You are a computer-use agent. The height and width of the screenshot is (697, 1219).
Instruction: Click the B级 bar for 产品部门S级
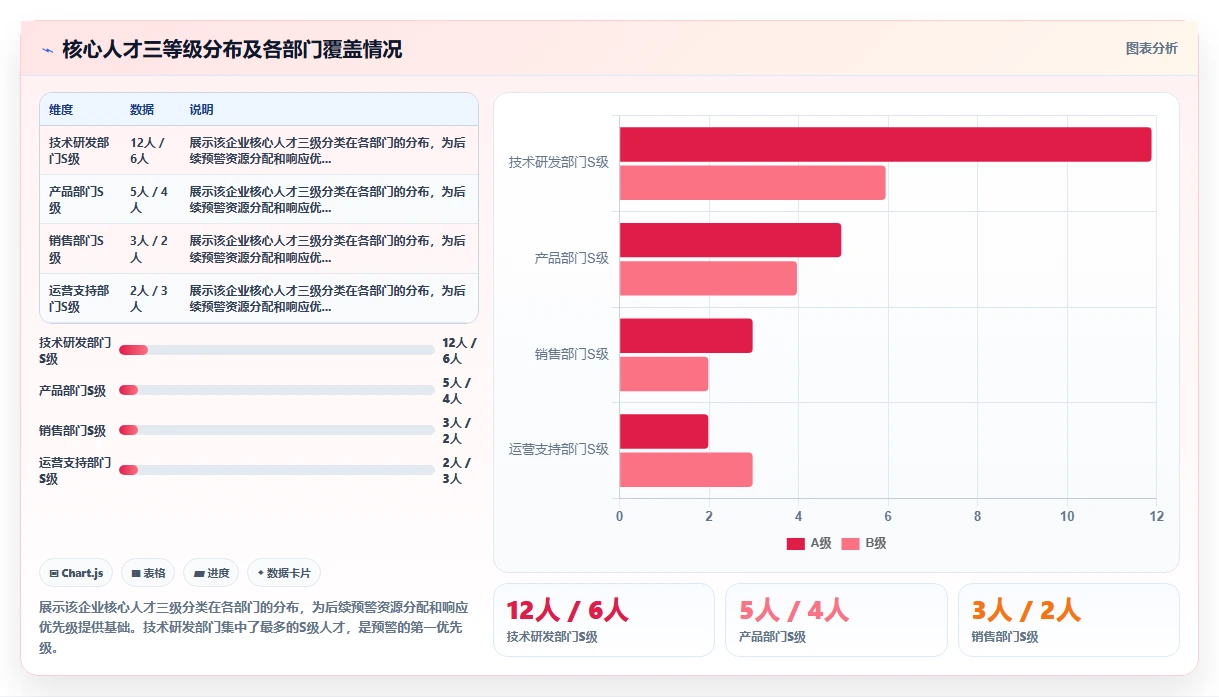tap(708, 278)
